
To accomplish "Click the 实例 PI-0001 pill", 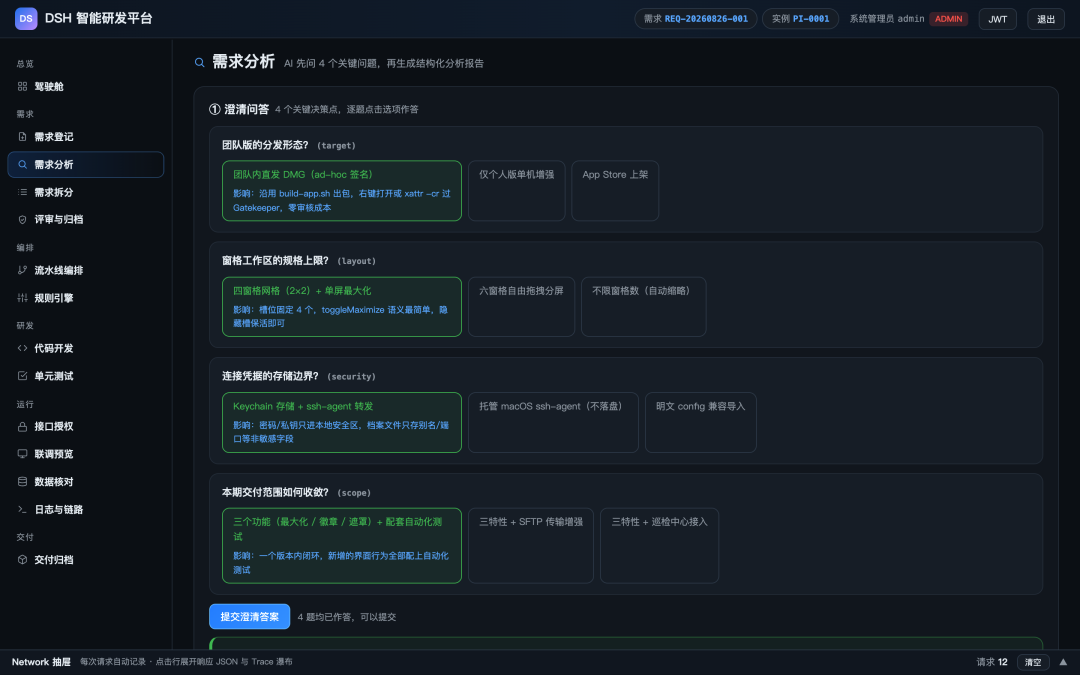I will coord(800,19).
